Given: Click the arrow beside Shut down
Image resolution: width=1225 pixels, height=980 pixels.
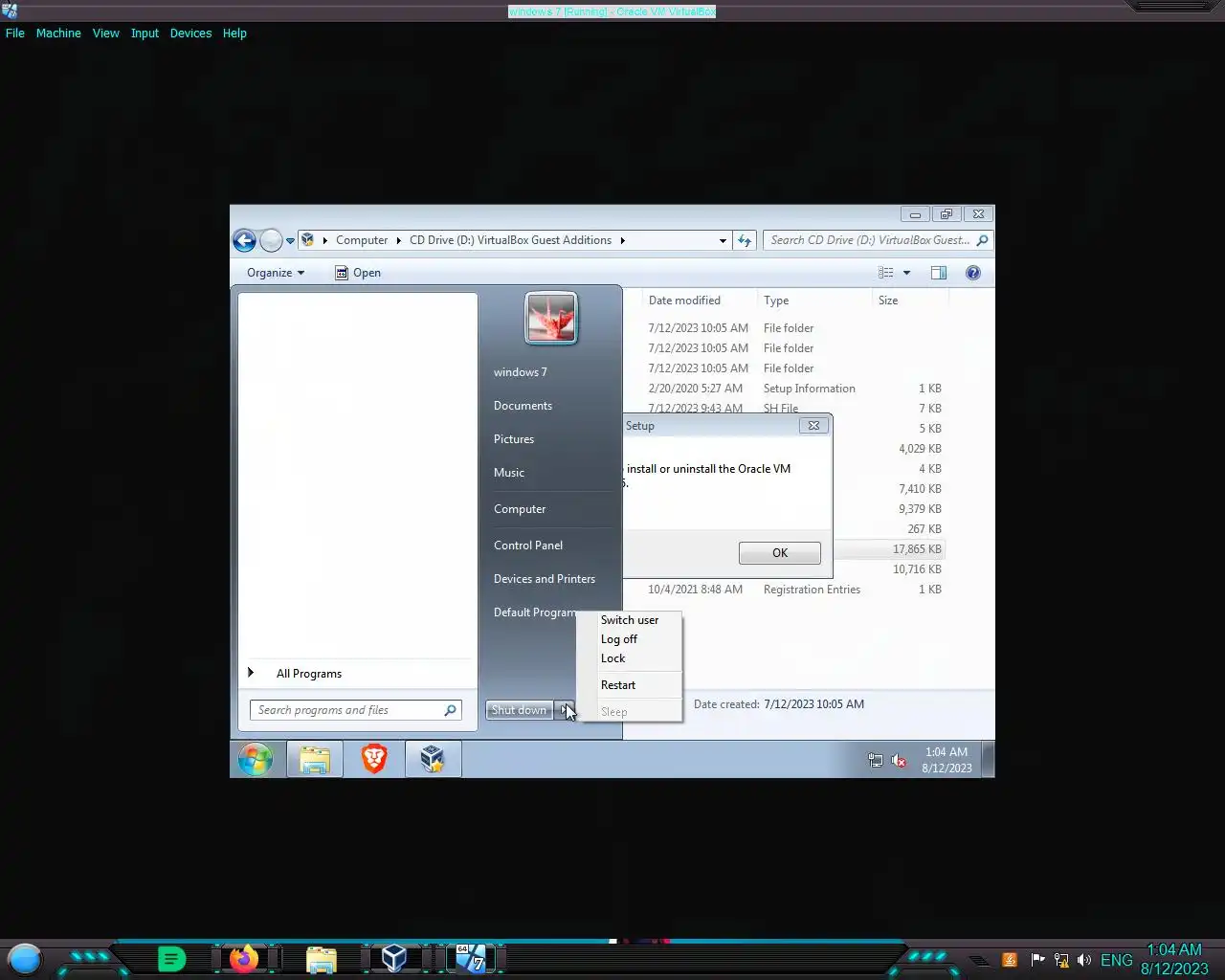Looking at the screenshot, I should [565, 710].
